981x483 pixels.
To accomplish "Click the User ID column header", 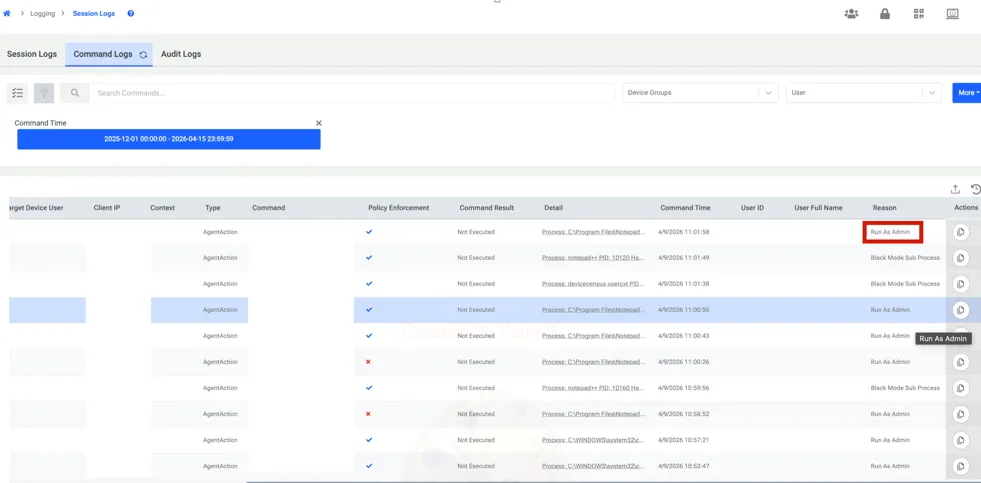I will [752, 208].
